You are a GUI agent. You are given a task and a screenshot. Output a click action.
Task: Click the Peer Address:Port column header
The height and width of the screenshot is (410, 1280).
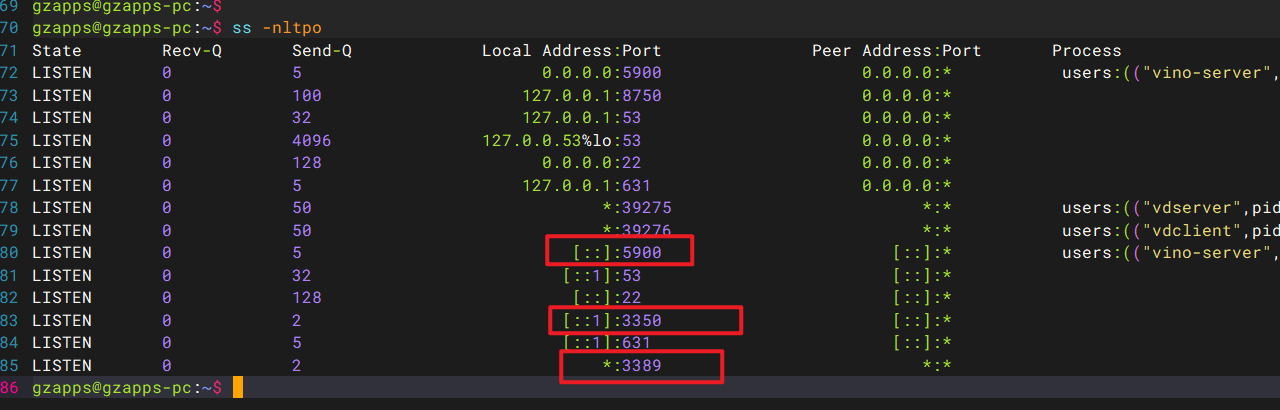click(x=896, y=51)
